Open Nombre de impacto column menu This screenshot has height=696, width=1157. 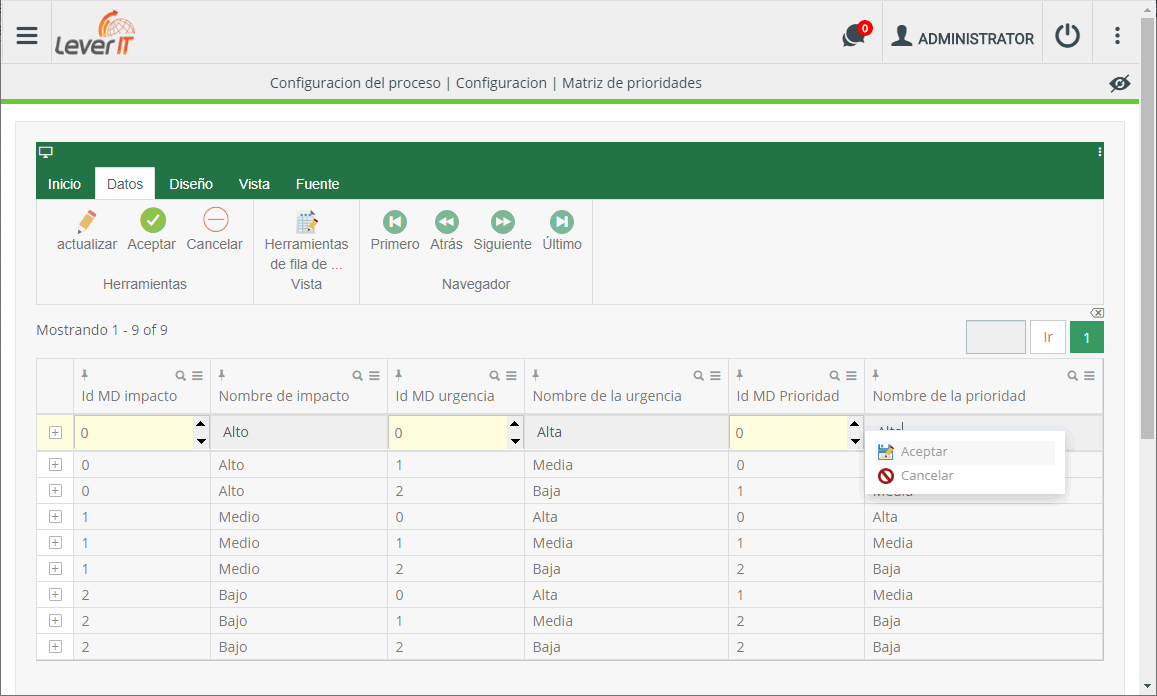(374, 376)
